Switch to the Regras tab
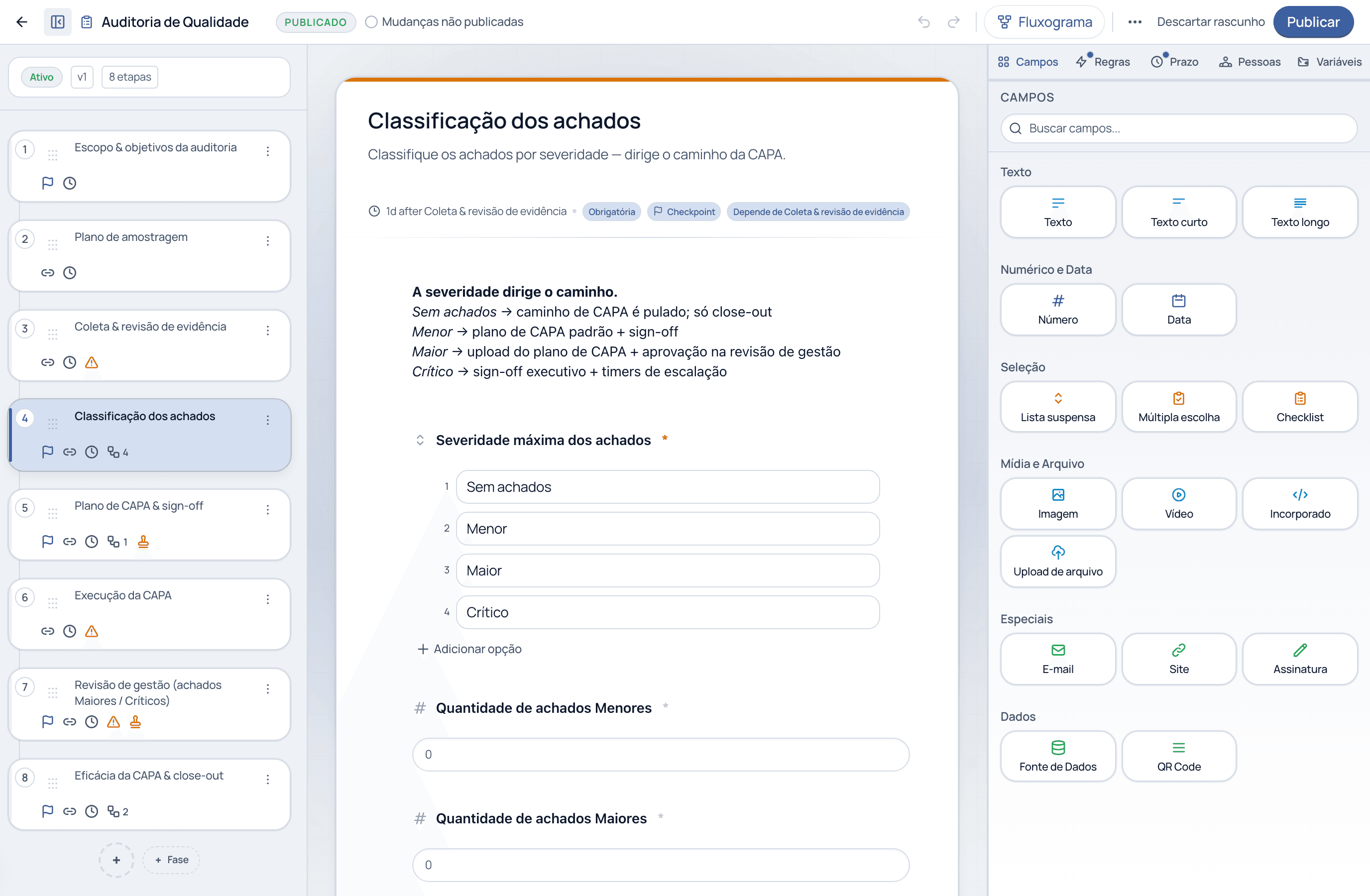Image resolution: width=1370 pixels, height=896 pixels. coord(1103,62)
